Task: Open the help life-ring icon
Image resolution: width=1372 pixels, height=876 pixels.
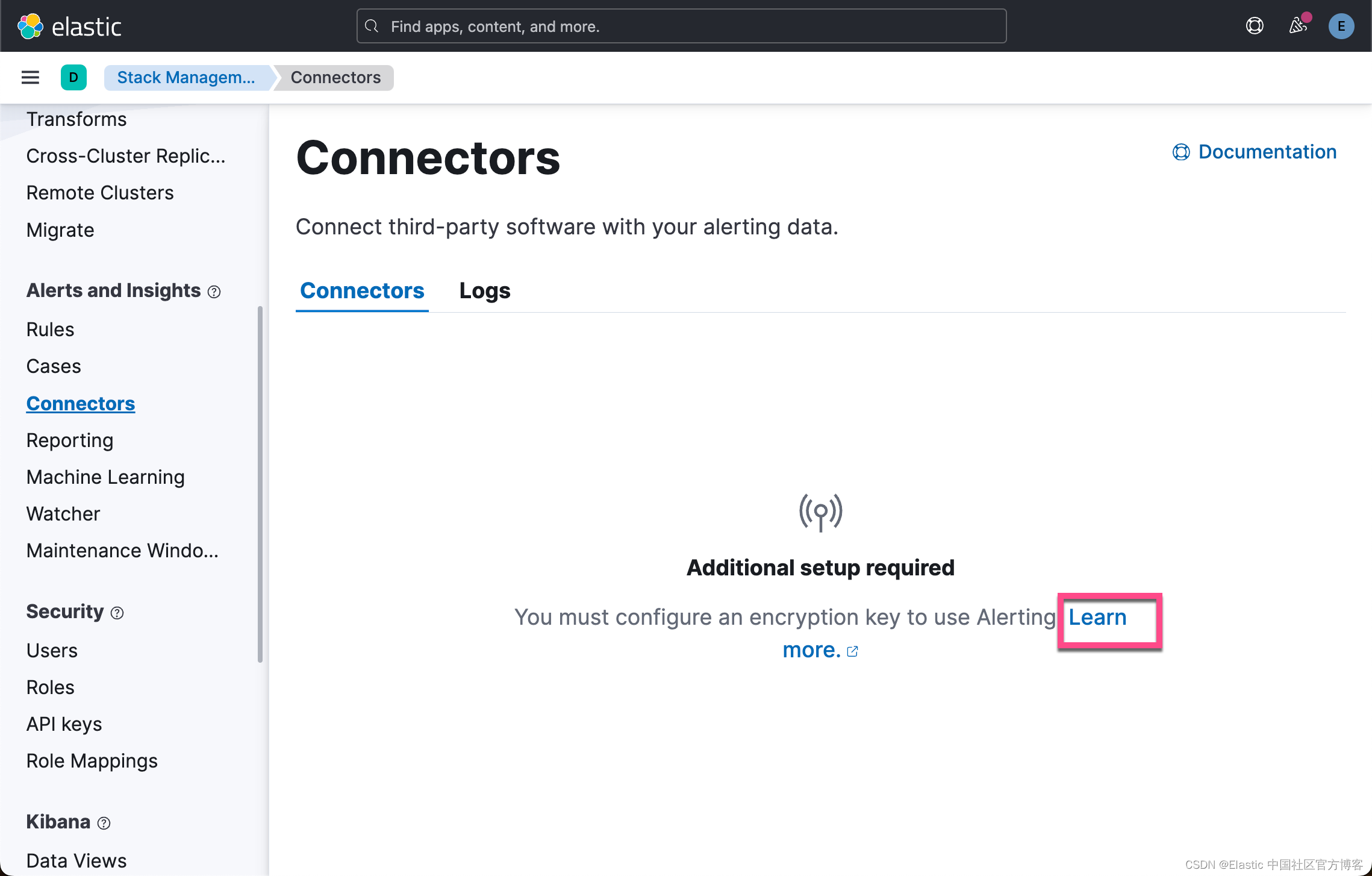Action: coord(1255,26)
